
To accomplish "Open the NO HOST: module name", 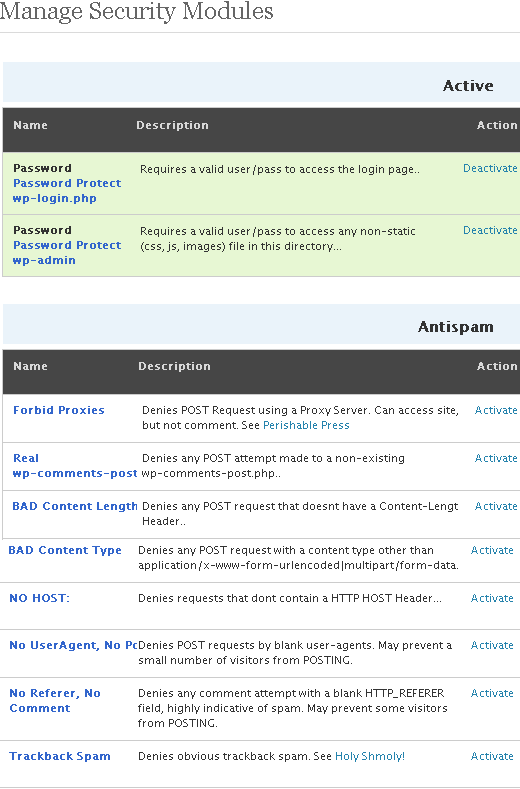I will (39, 598).
